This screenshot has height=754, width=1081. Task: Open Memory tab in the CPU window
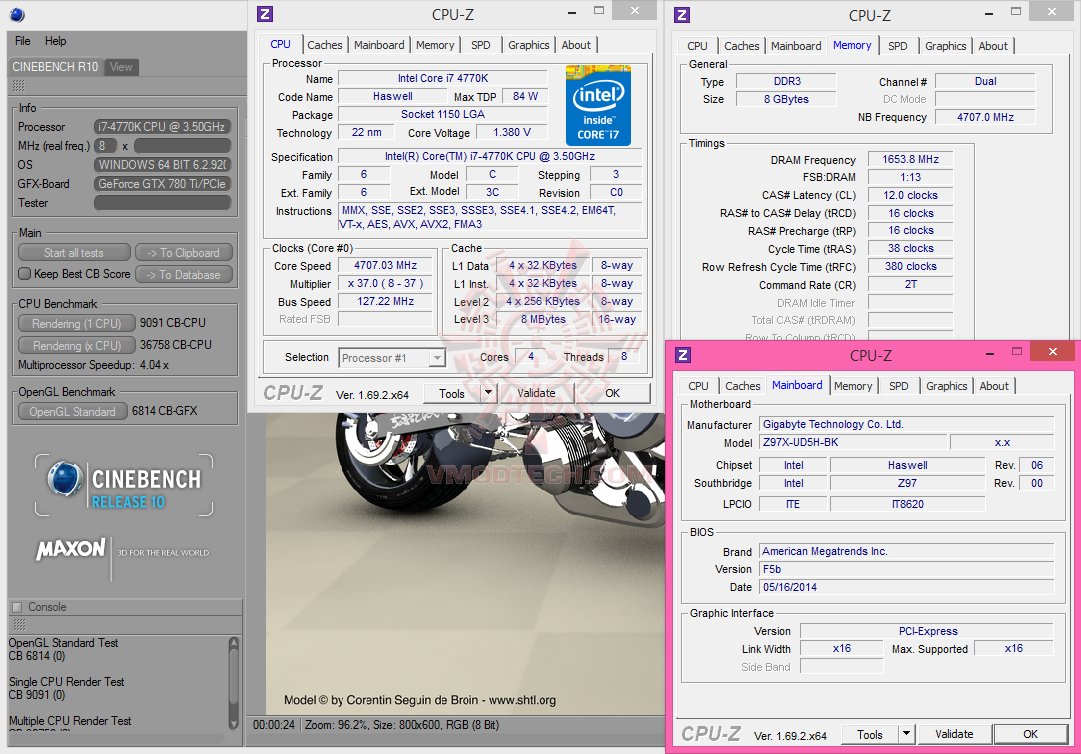[435, 45]
